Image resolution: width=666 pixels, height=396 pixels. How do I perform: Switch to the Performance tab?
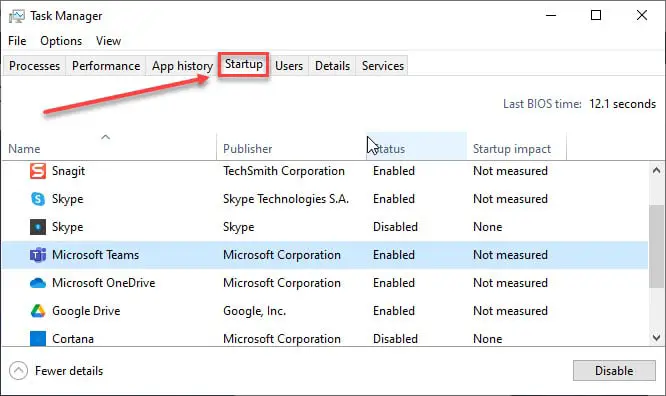(106, 66)
